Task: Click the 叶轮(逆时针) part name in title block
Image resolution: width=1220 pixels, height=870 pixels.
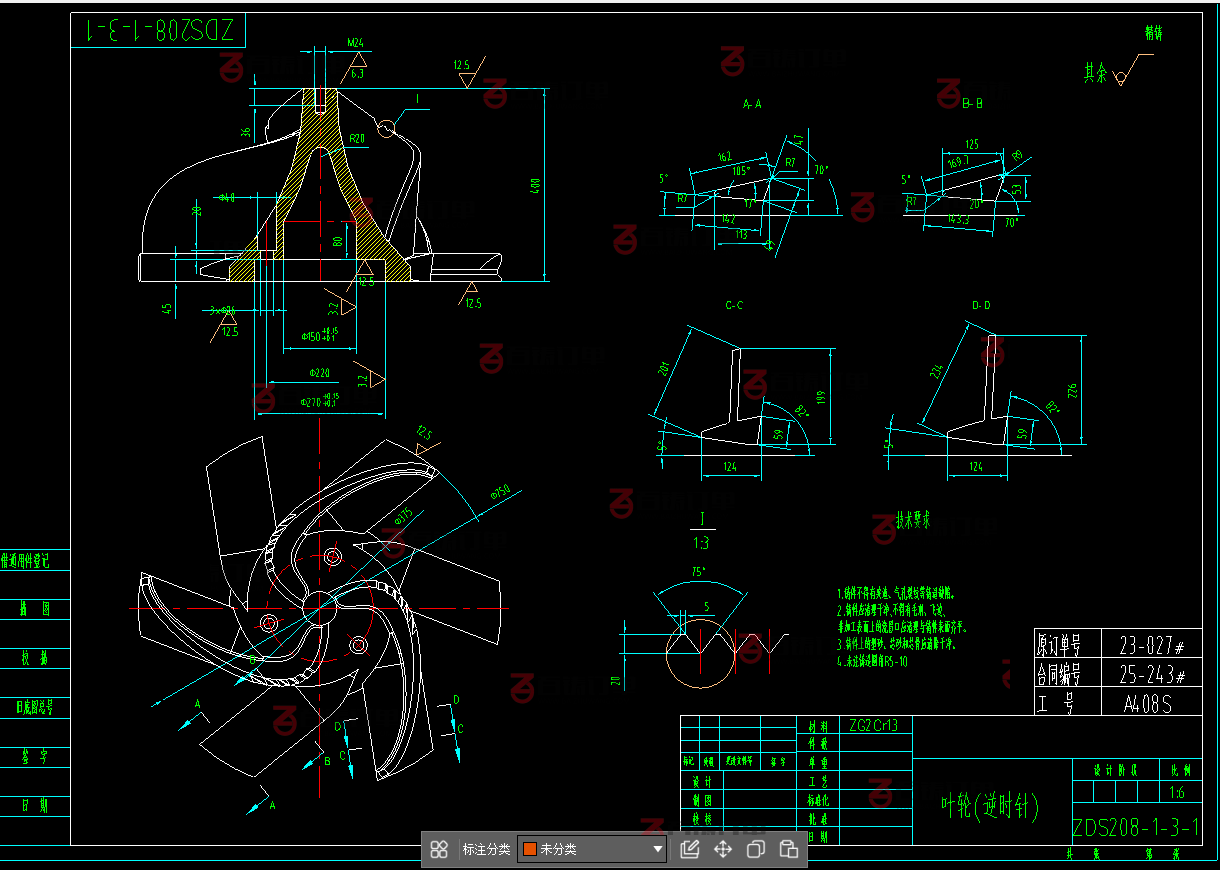Action: coord(990,805)
